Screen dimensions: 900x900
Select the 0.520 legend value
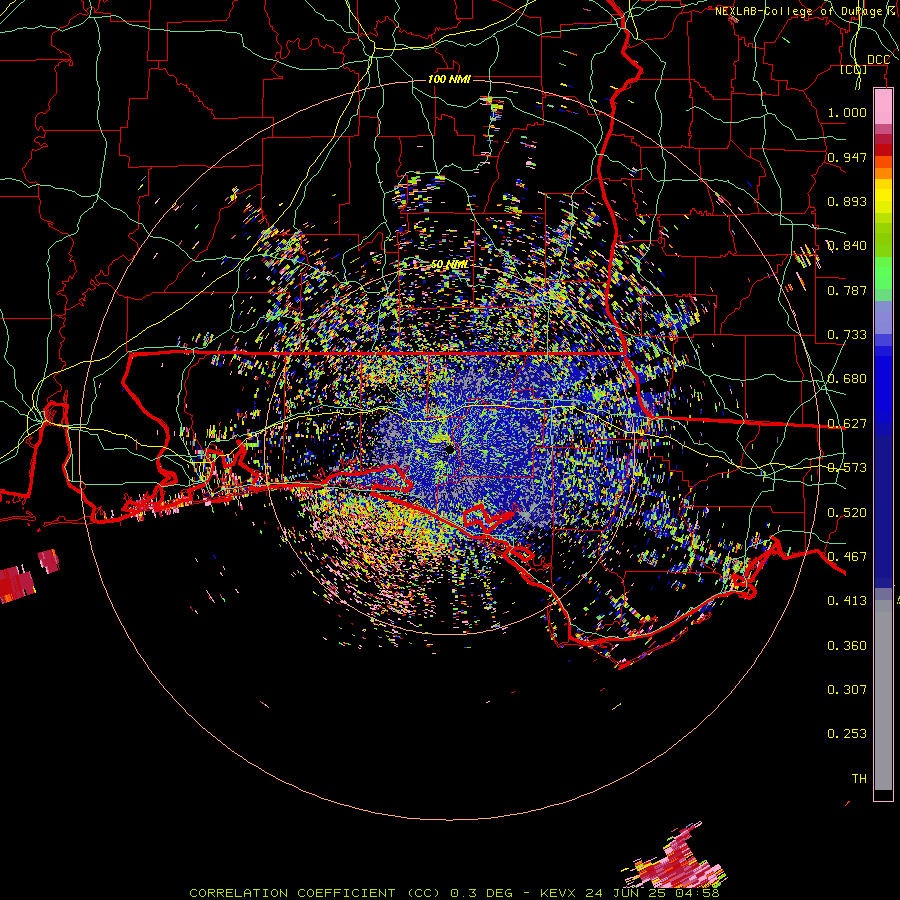tap(847, 512)
